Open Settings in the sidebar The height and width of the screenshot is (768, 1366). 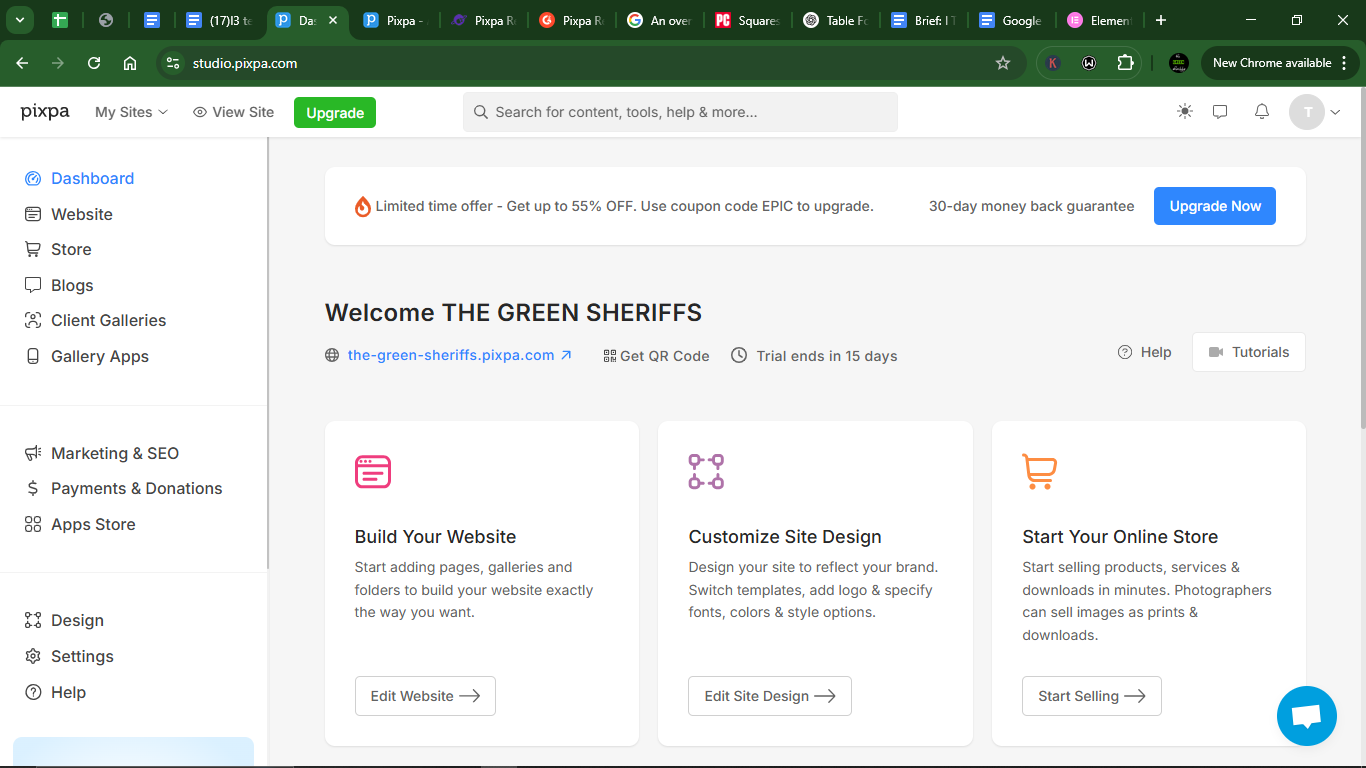(69, 656)
